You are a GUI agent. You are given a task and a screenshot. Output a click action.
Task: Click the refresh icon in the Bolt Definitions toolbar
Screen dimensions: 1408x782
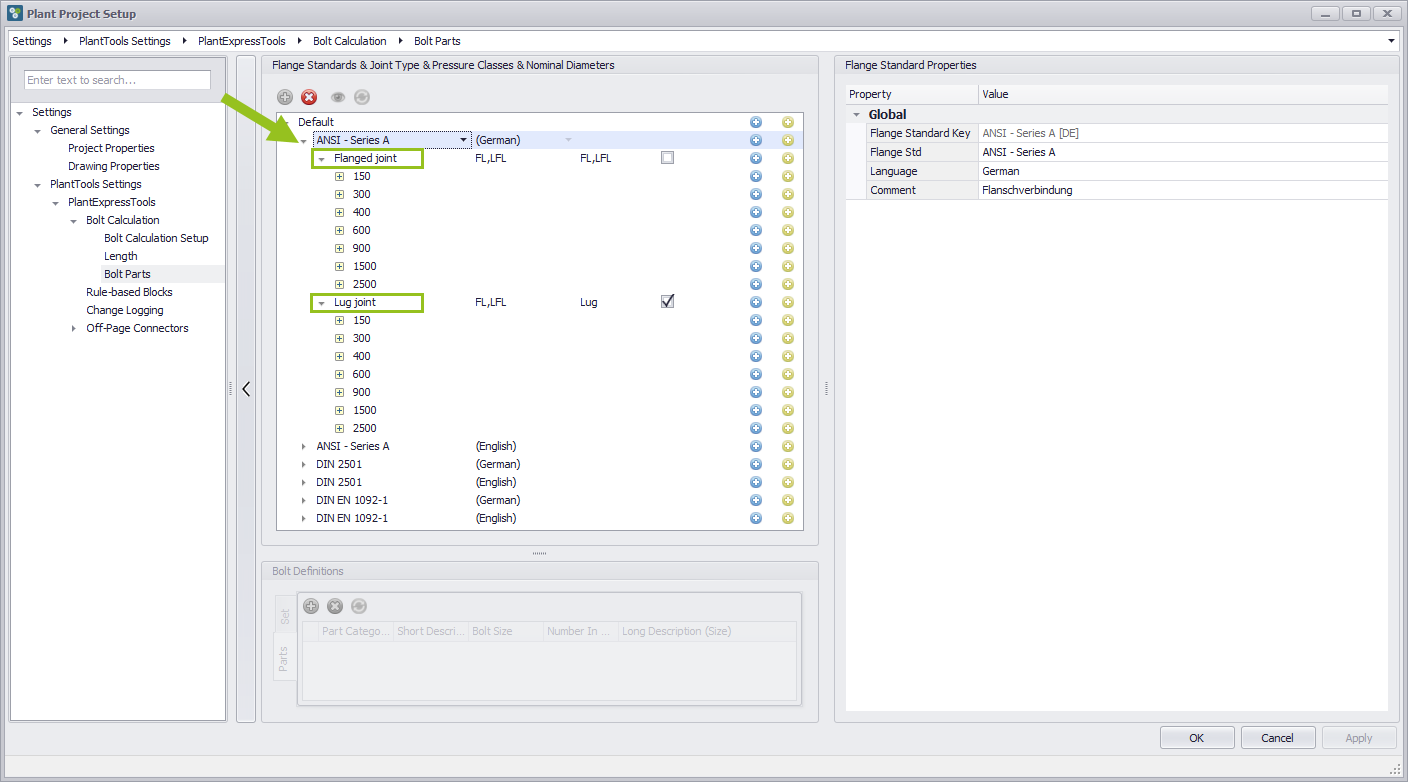(359, 606)
